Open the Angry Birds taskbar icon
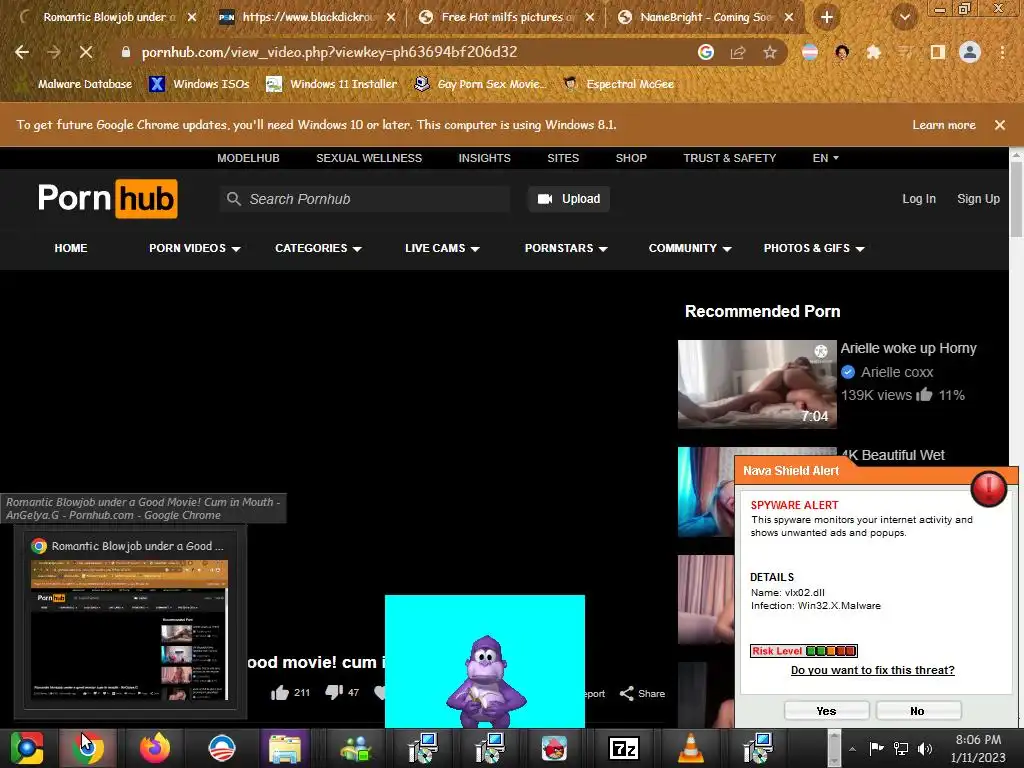The image size is (1024, 768). click(x=554, y=748)
